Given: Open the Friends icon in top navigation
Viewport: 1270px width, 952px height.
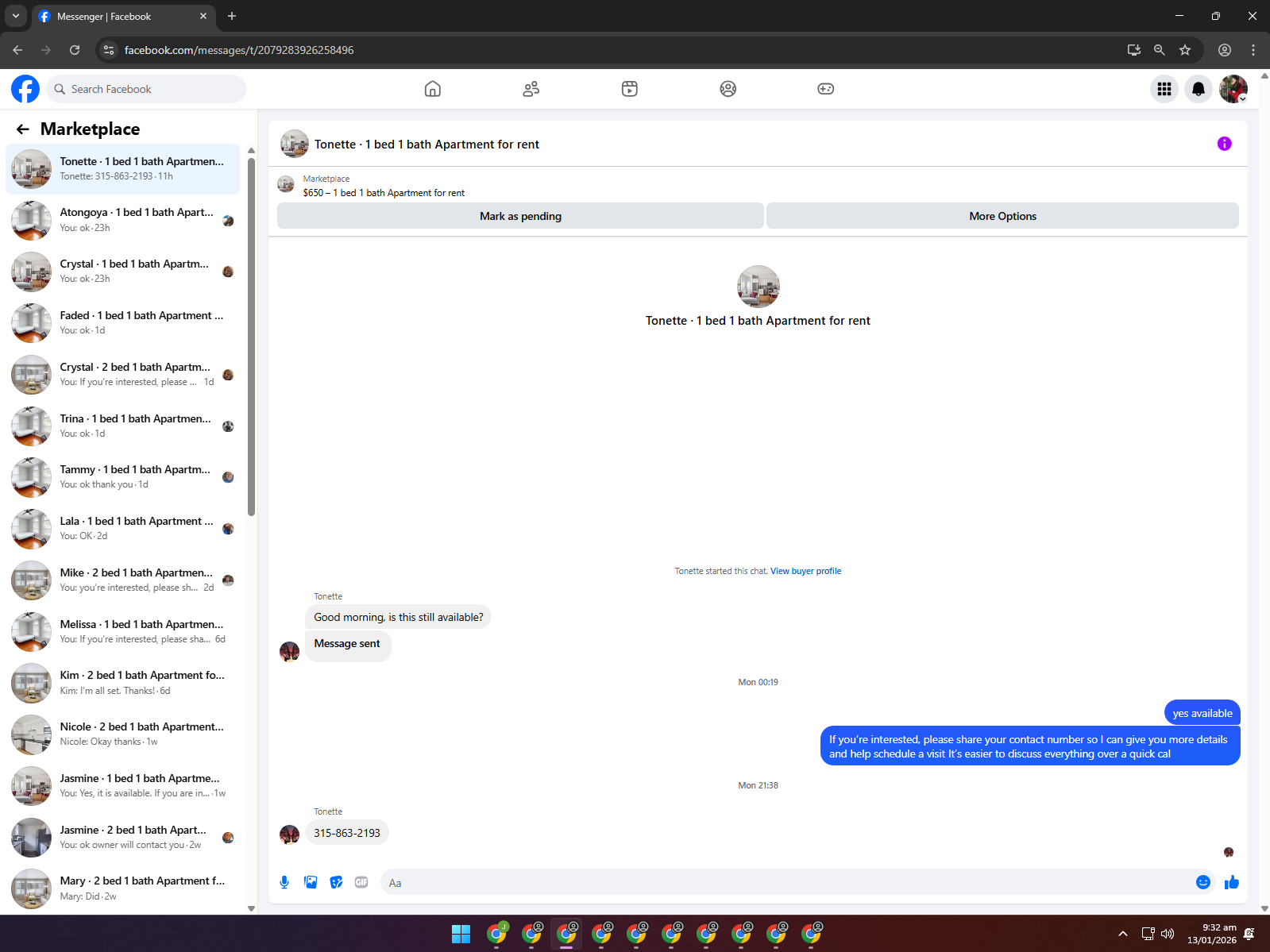Looking at the screenshot, I should point(531,89).
